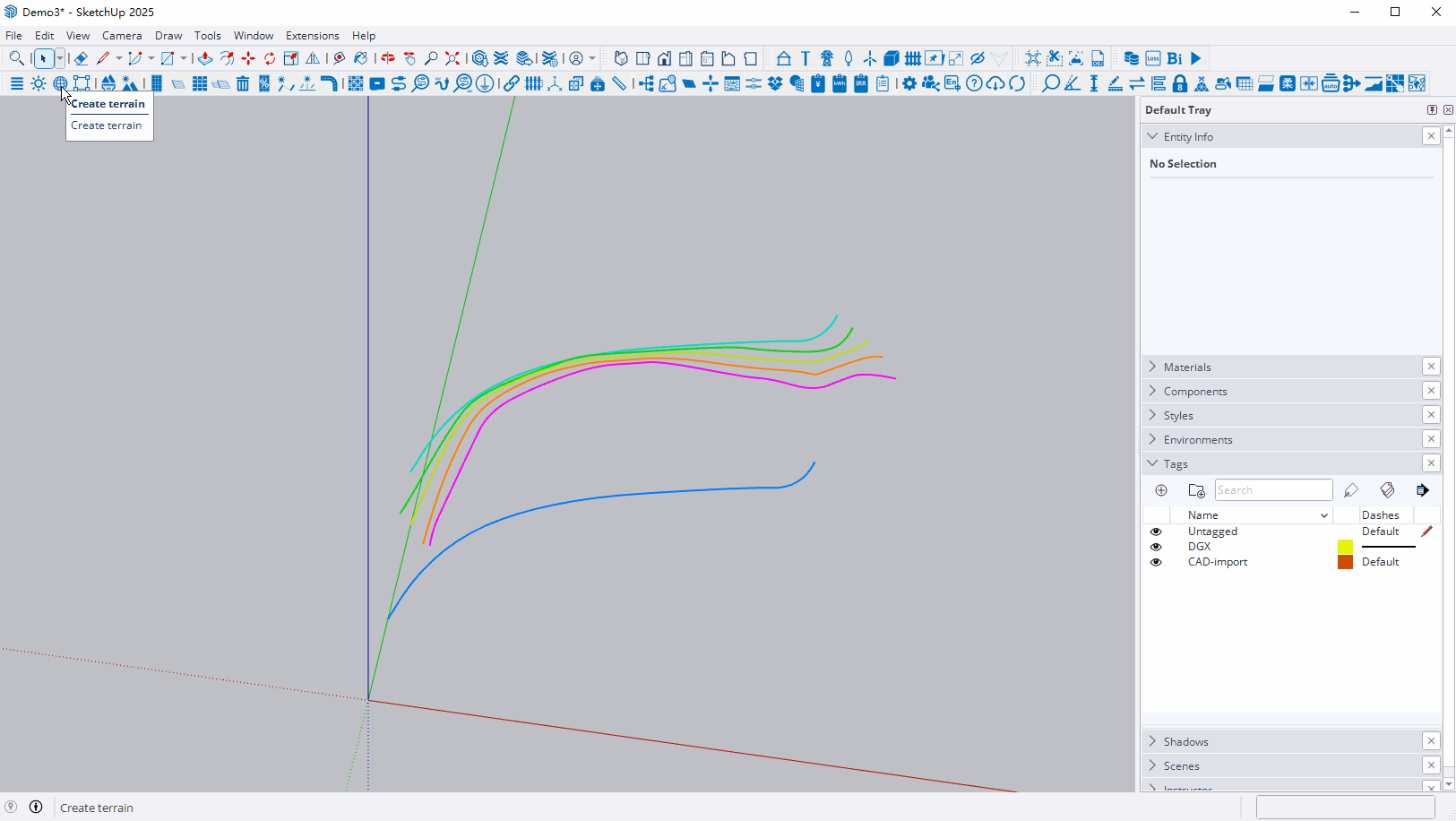Click the Add tag folder icon

[x=1196, y=490]
